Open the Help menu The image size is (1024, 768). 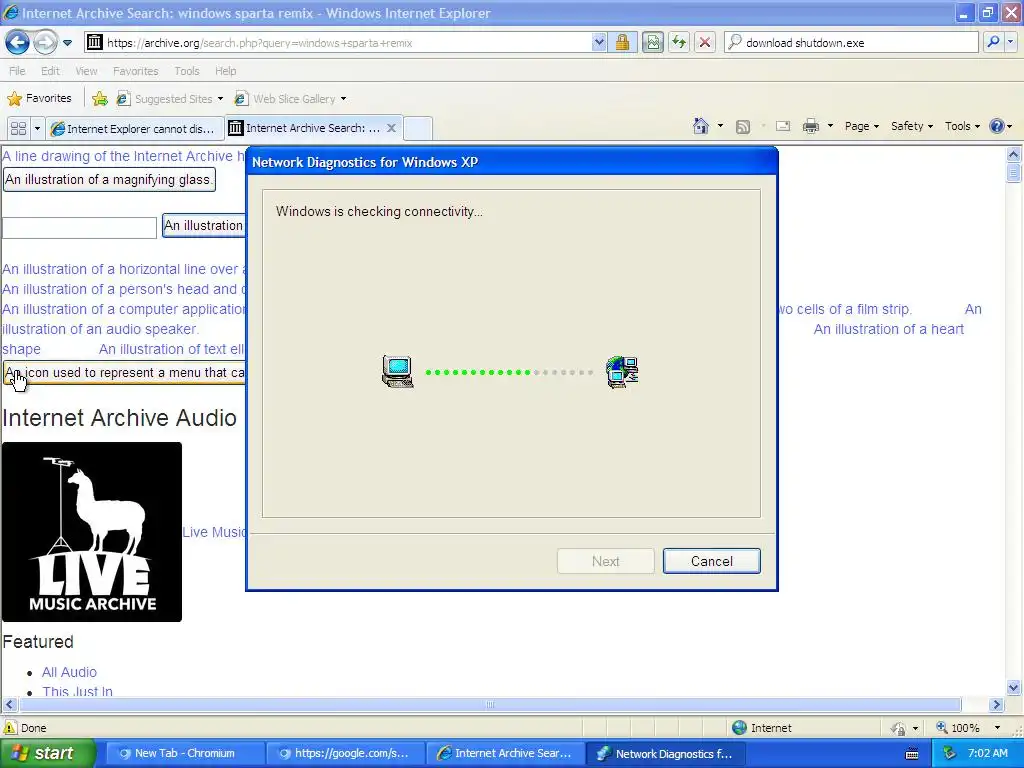click(225, 71)
